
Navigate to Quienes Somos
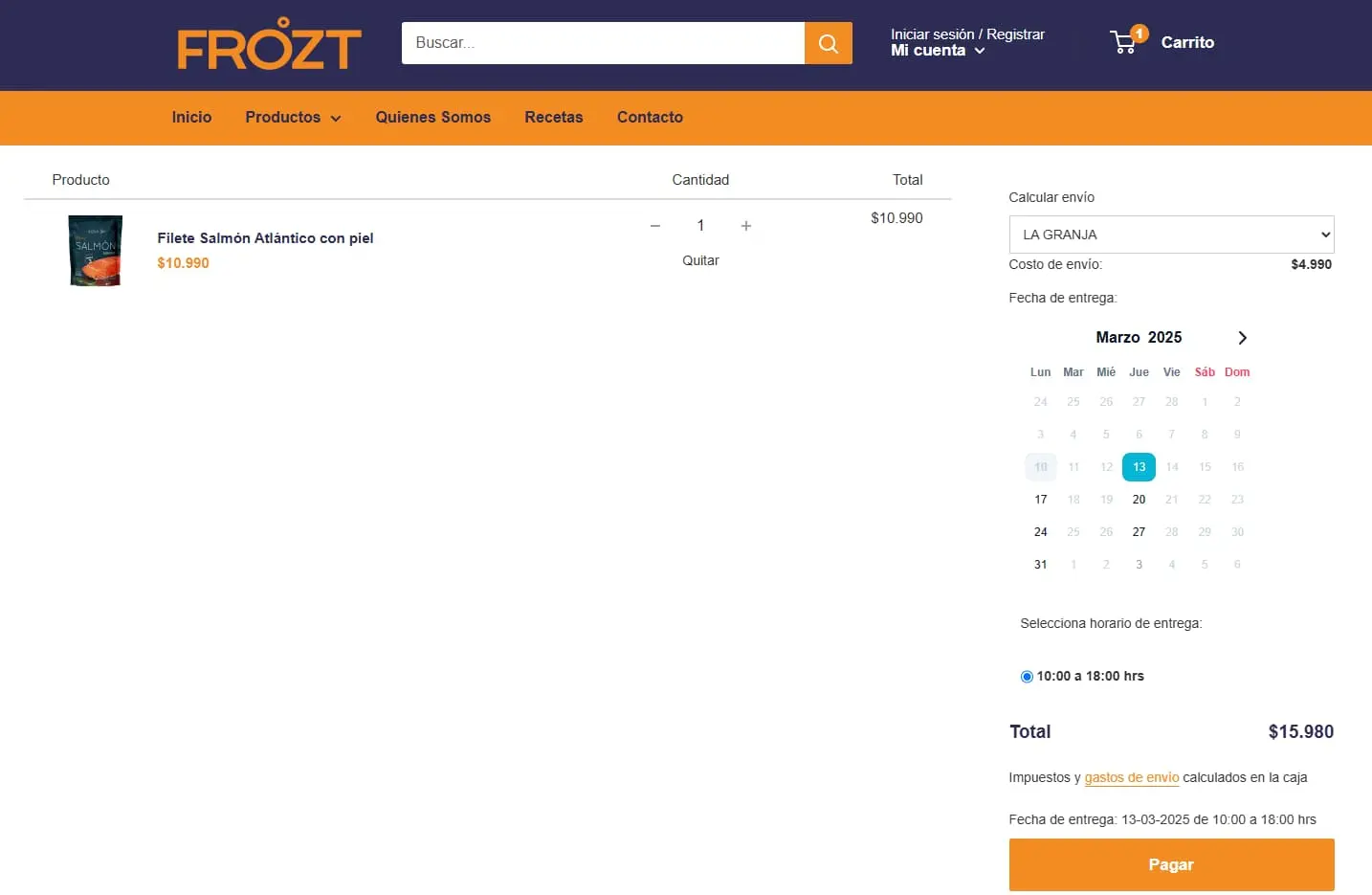point(432,117)
